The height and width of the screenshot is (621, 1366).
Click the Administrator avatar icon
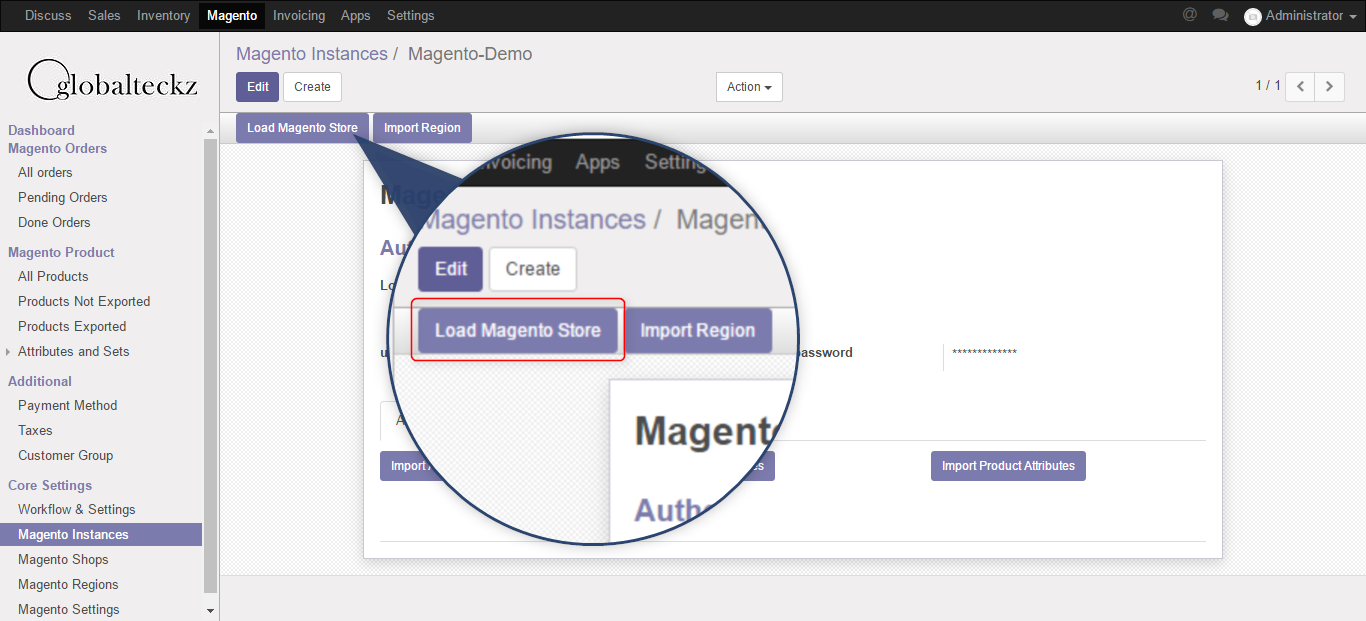point(1252,16)
